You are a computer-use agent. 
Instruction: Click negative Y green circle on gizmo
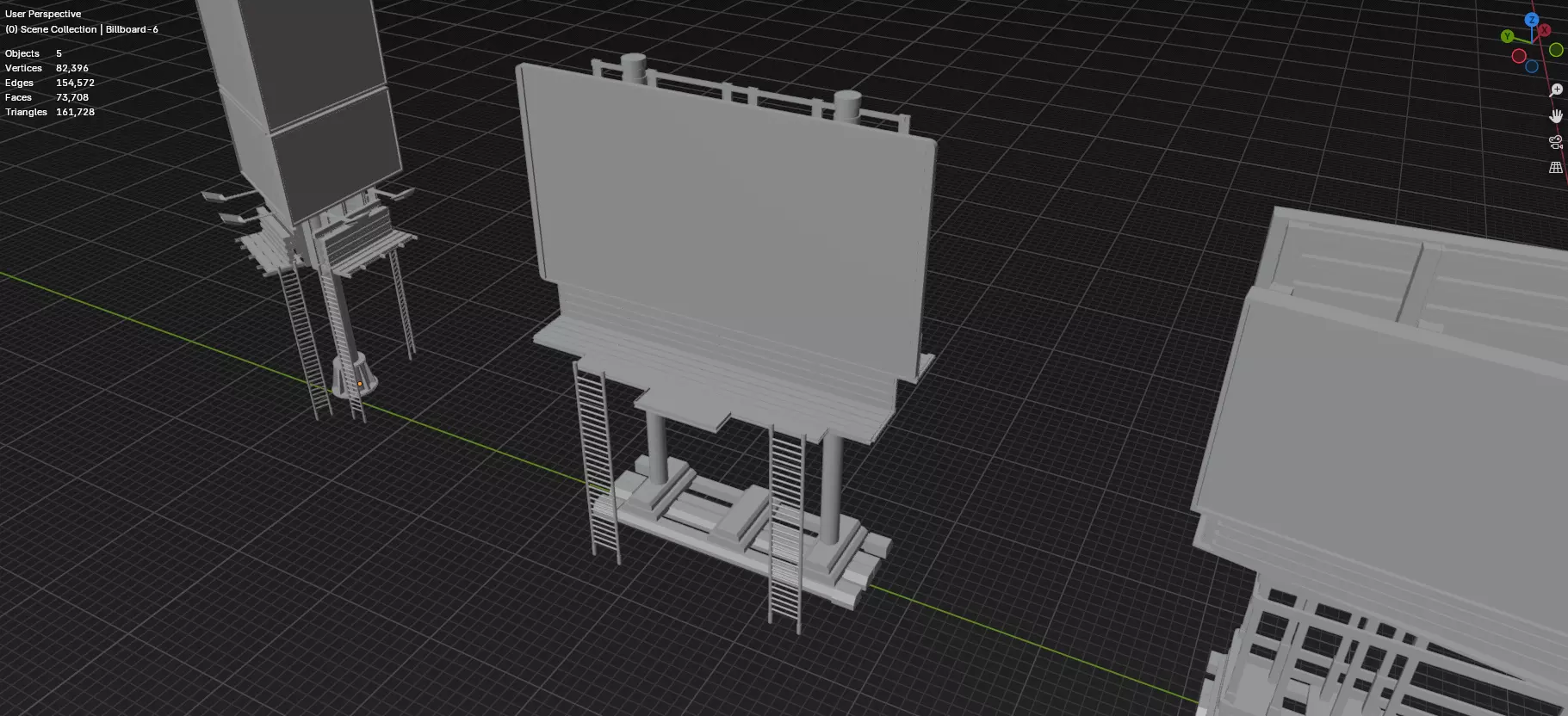point(1556,50)
